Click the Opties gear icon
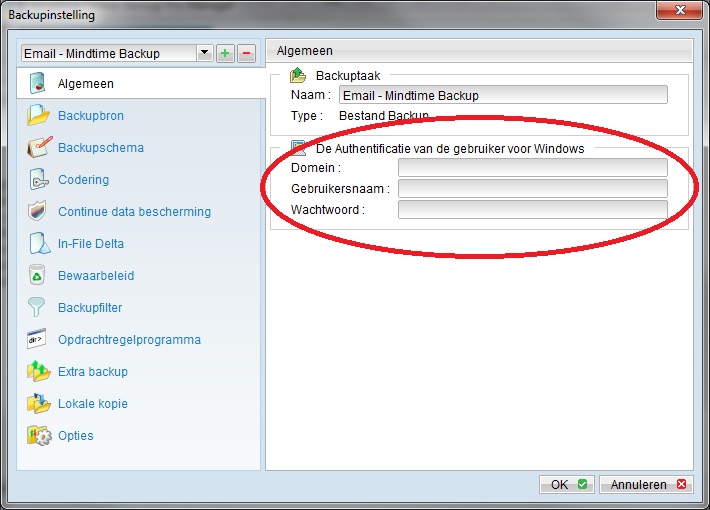710x510 pixels. click(39, 435)
